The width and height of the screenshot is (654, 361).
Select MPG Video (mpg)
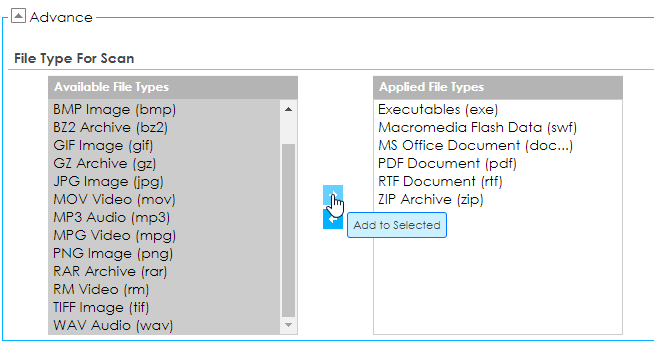click(x=165, y=236)
